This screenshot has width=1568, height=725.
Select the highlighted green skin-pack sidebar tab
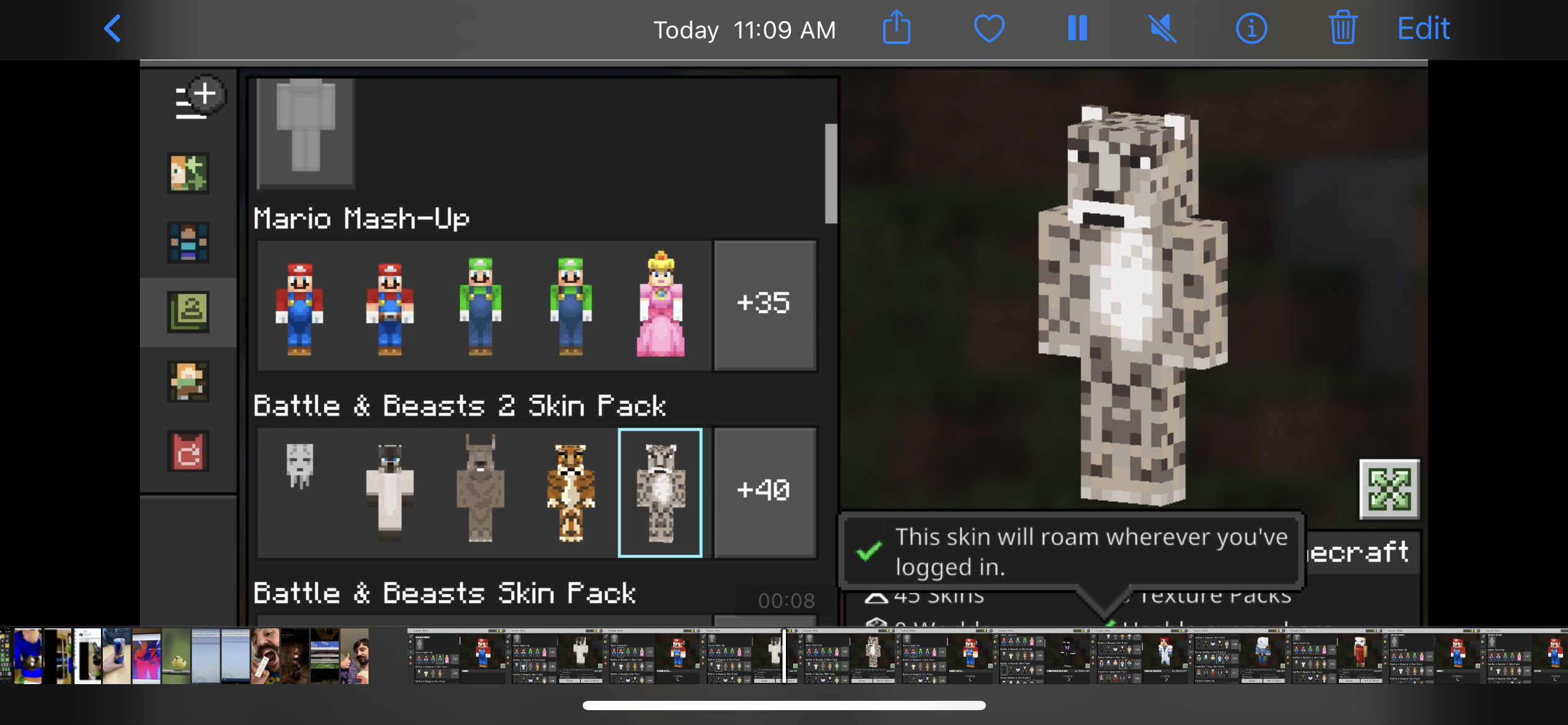pos(188,312)
